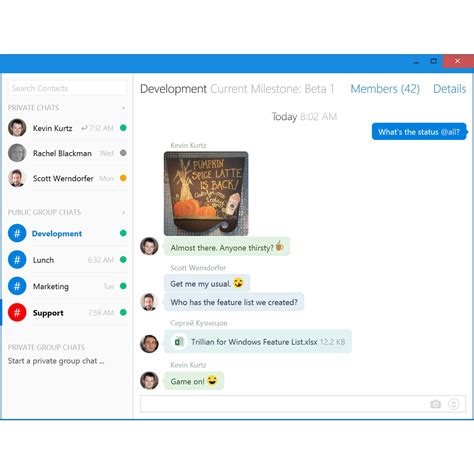Select the Marketing group chat

coord(67,286)
